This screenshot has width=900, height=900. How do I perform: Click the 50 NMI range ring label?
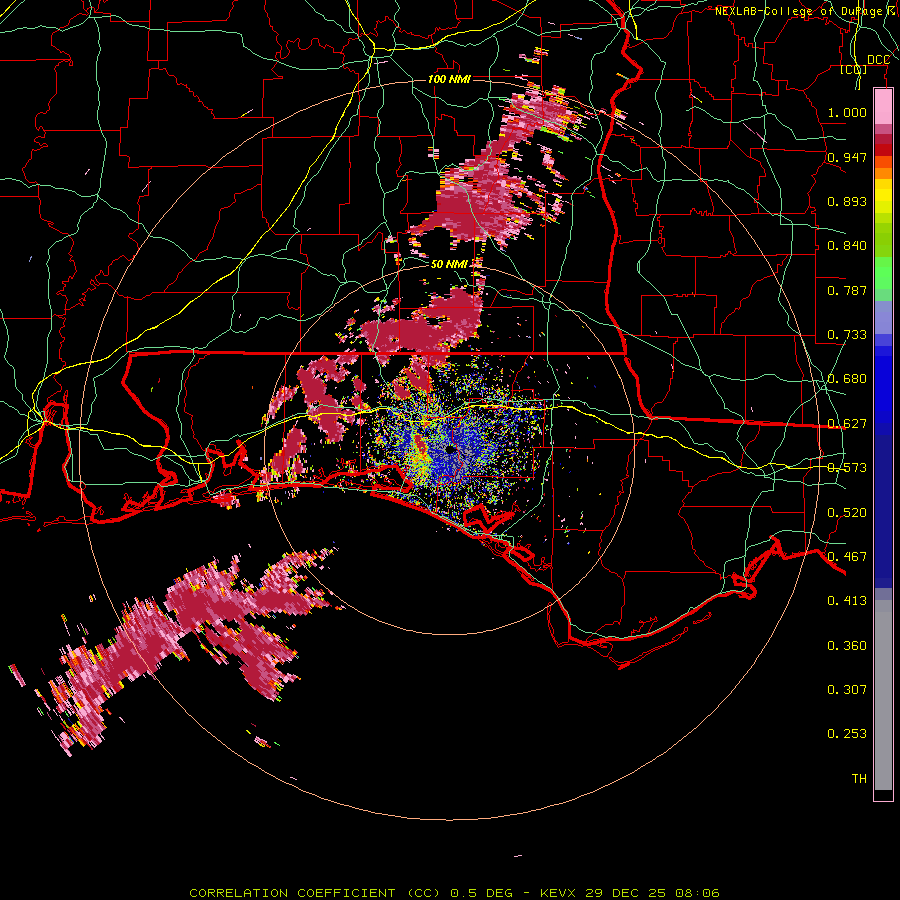pos(449,264)
